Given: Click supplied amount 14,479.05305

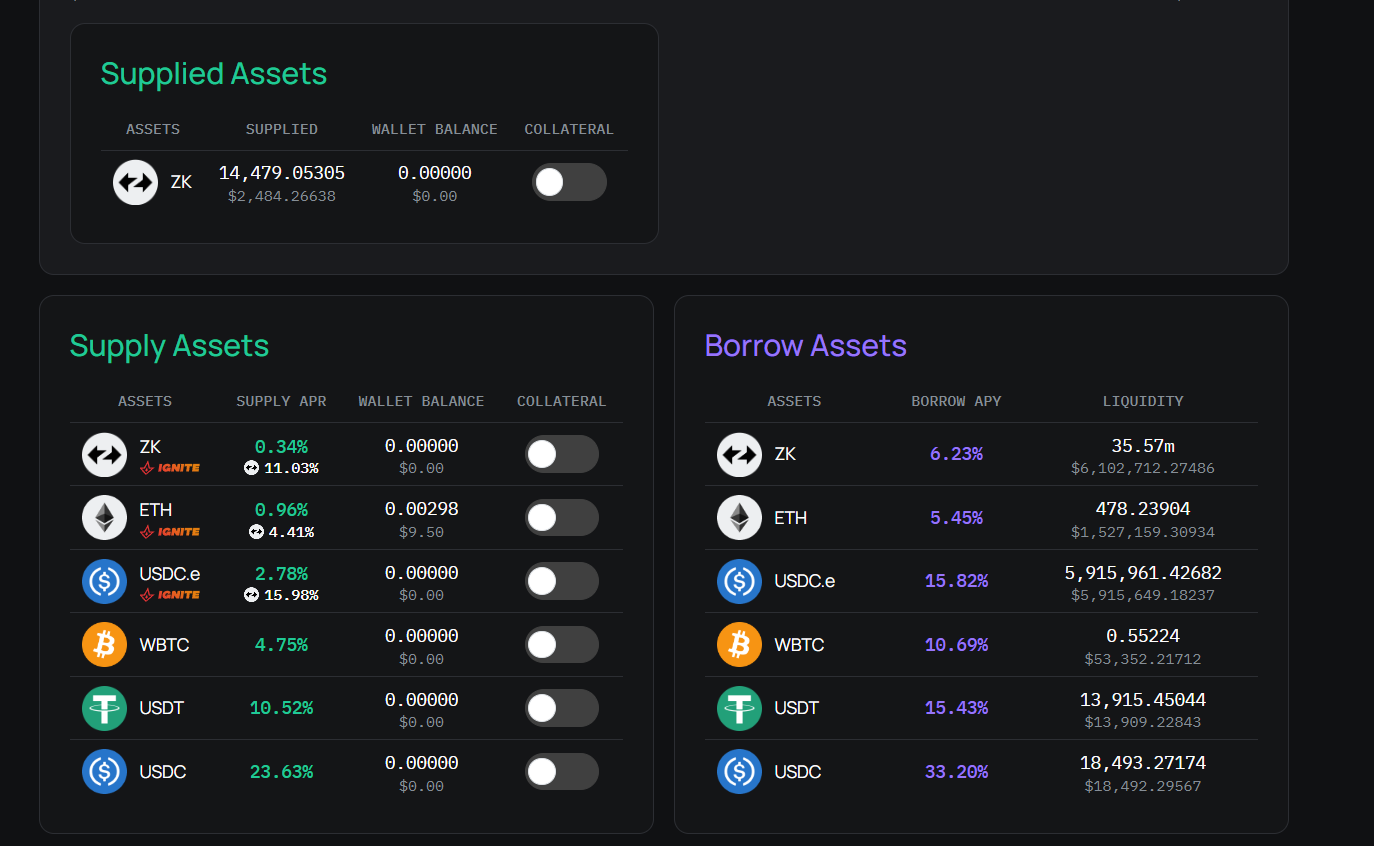Looking at the screenshot, I should tap(282, 173).
